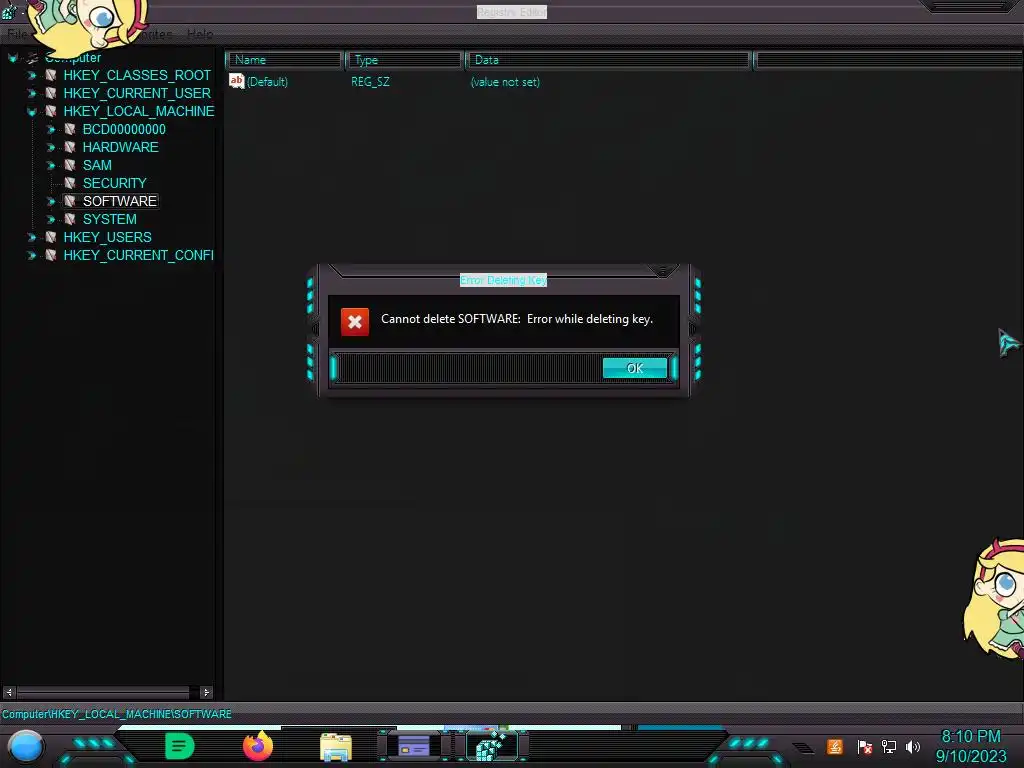The image size is (1024, 768).
Task: Select the HARDWARE key
Action: (x=121, y=147)
